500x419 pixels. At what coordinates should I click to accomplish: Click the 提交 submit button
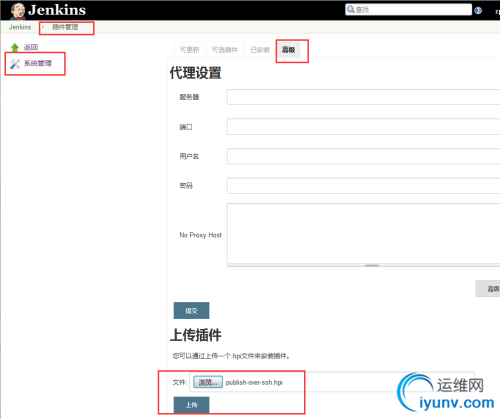(191, 311)
